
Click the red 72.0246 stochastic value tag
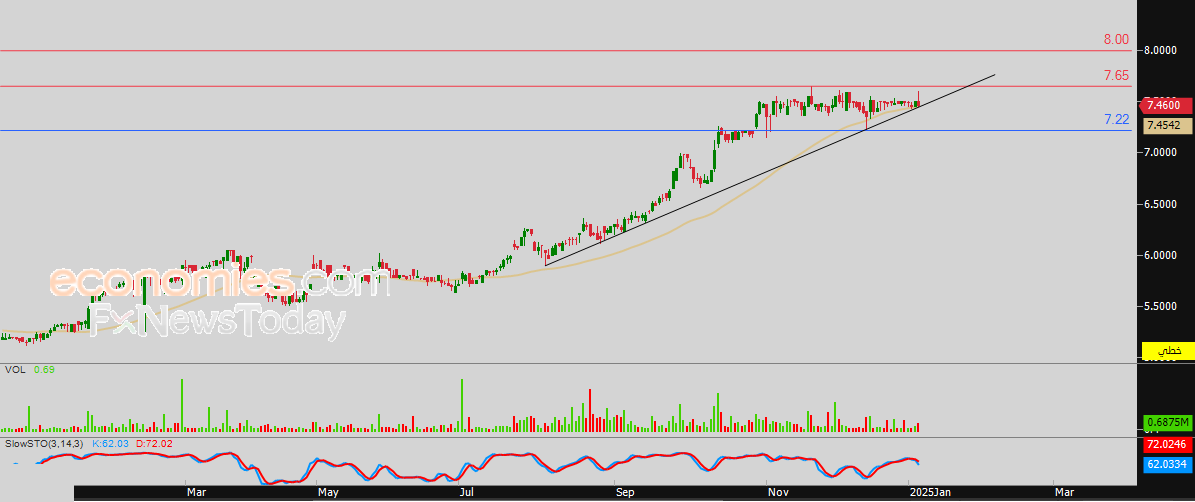1167,443
